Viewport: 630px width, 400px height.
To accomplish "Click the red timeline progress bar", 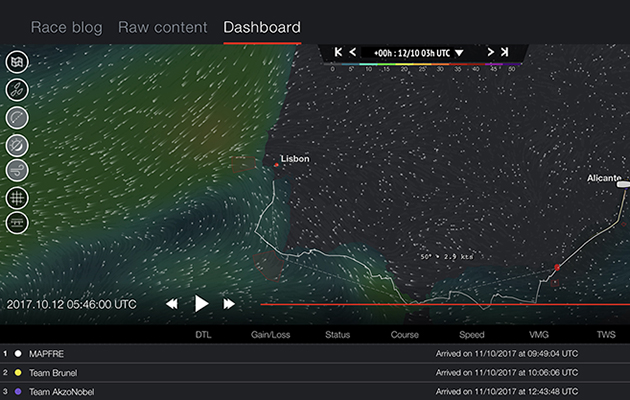I will tap(440, 305).
